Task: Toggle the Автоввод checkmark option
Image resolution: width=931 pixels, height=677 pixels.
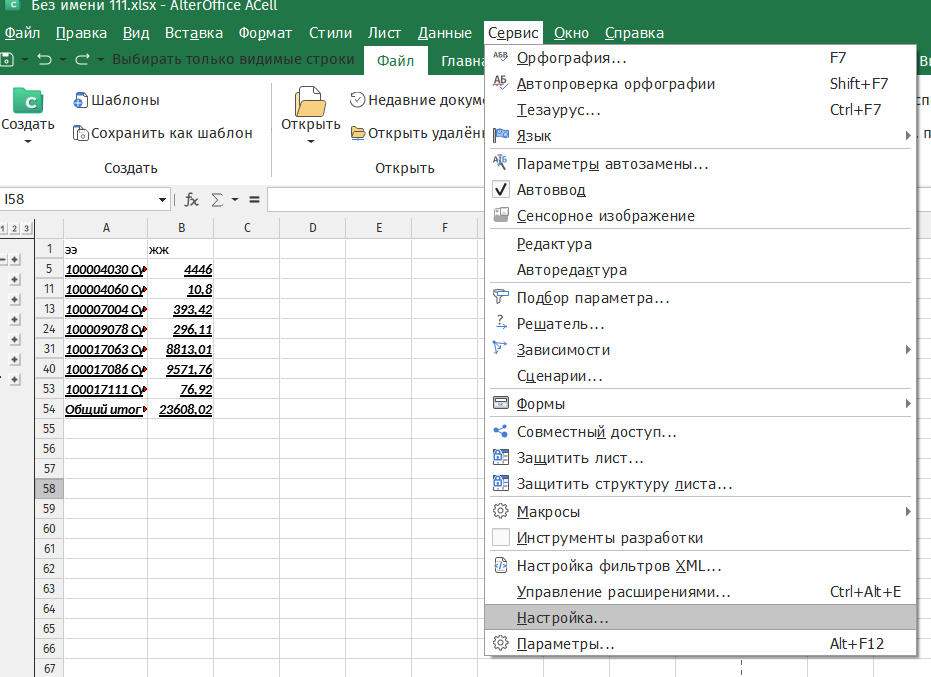Action: (x=550, y=190)
